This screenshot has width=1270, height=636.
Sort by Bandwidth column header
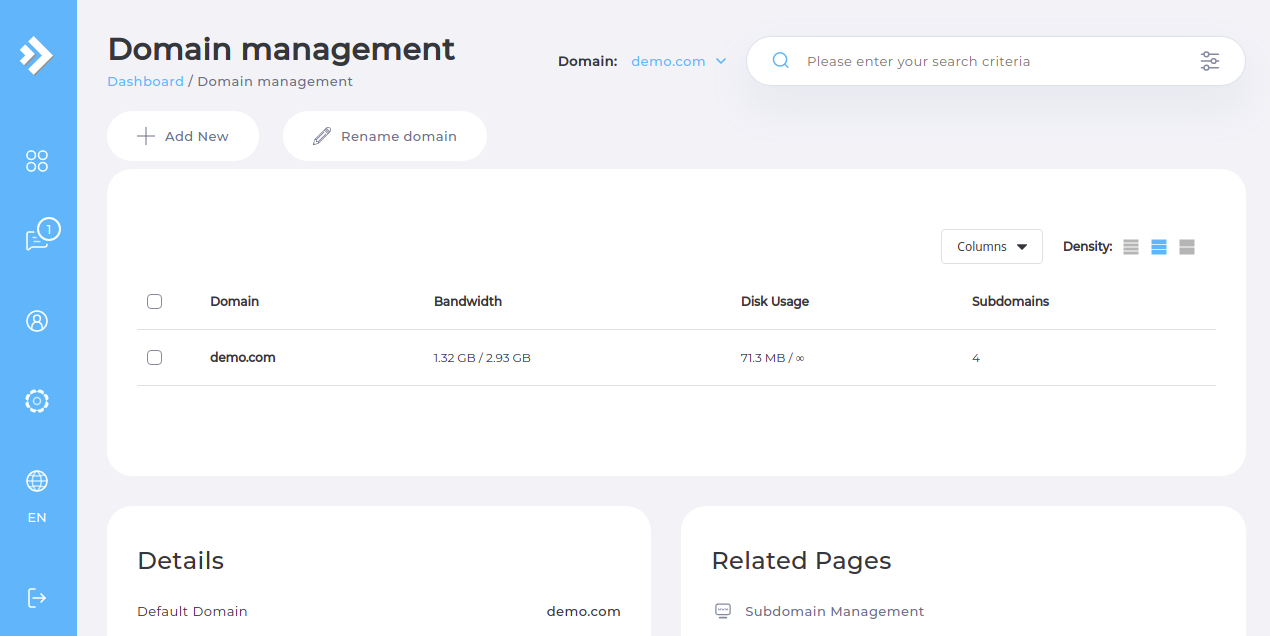point(468,301)
